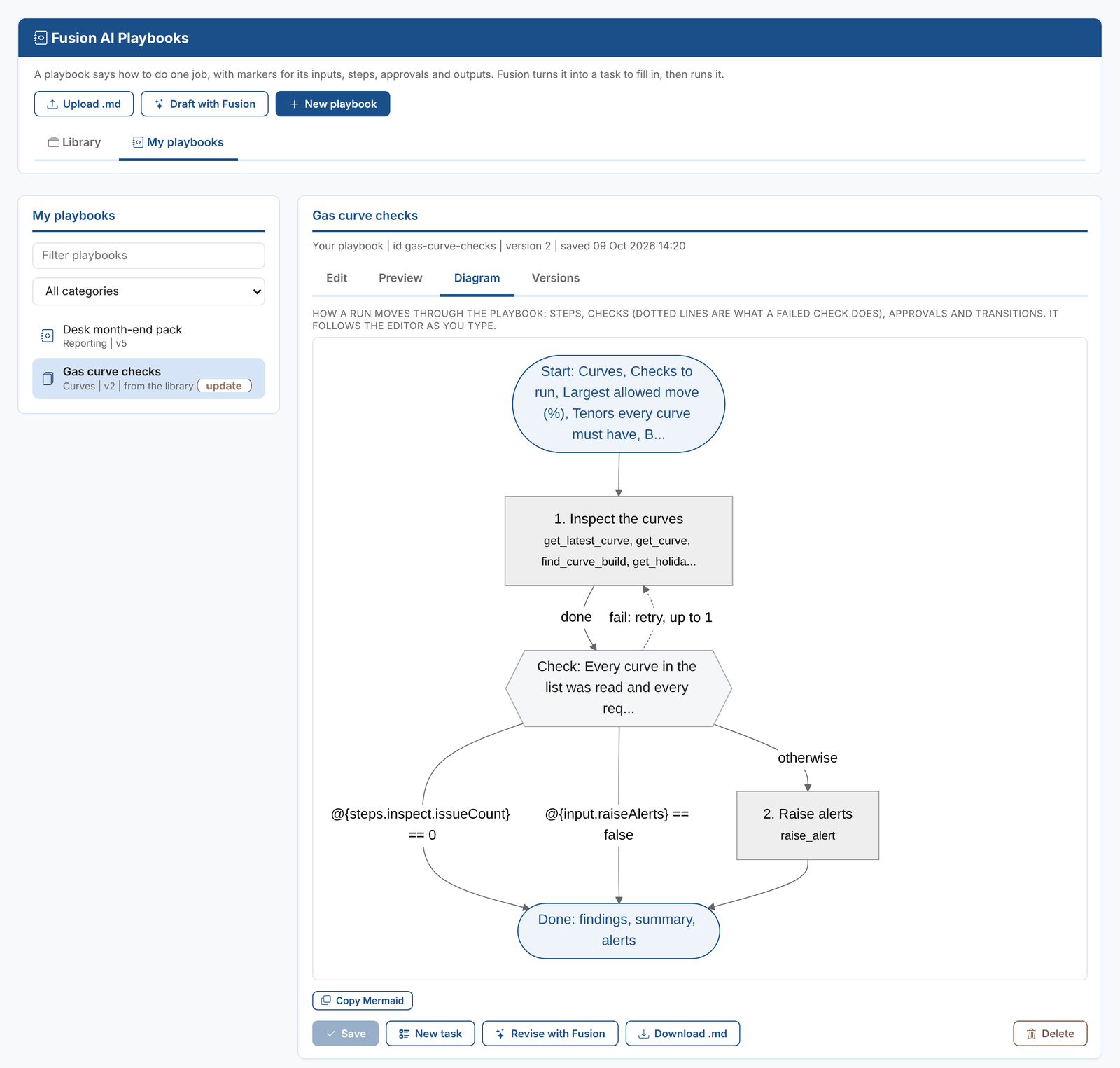Select the Desk month-end pack playbook row
The height and width of the screenshot is (1068, 1120).
(148, 336)
